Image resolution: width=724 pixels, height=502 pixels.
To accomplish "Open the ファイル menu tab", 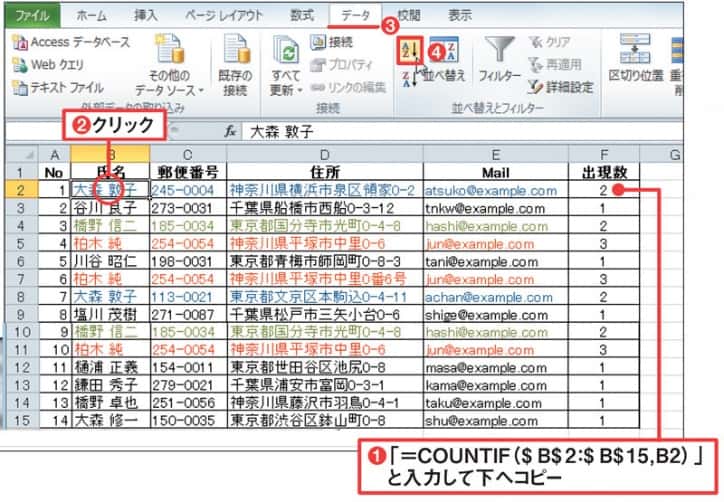I will click(x=29, y=15).
